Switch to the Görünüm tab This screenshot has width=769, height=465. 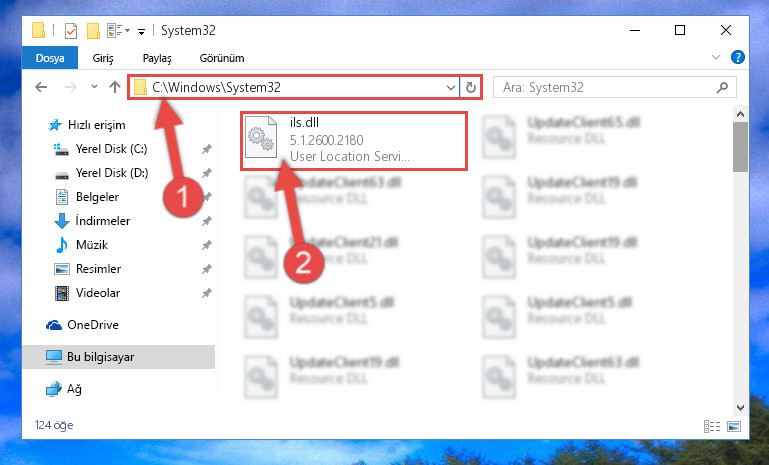[222, 58]
